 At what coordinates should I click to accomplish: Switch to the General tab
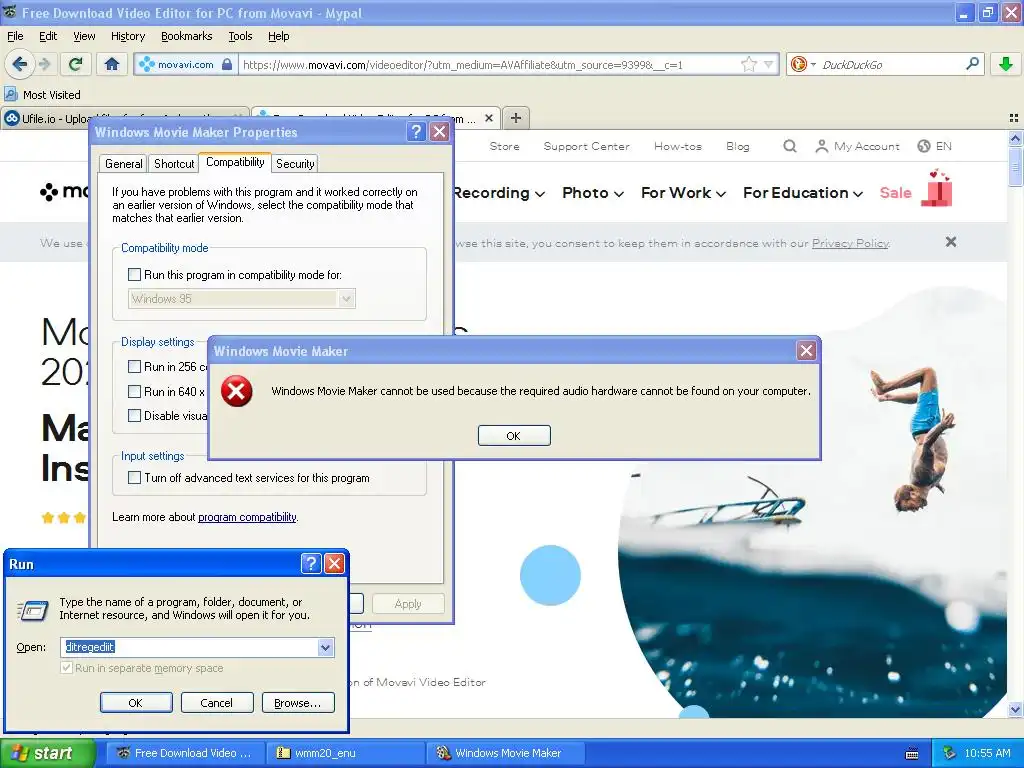(123, 163)
